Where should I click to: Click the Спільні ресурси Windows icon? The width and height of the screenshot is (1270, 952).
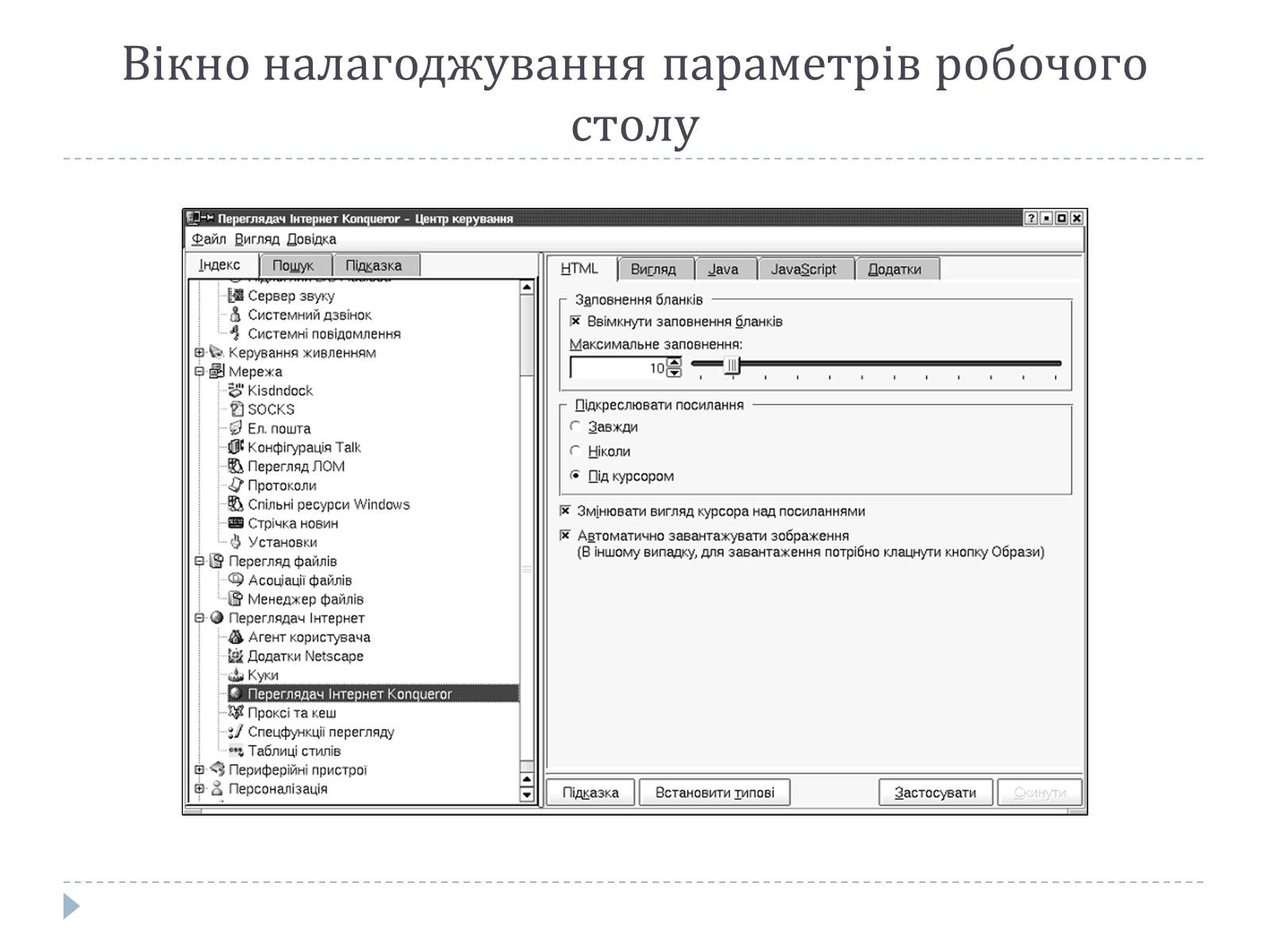(x=235, y=505)
